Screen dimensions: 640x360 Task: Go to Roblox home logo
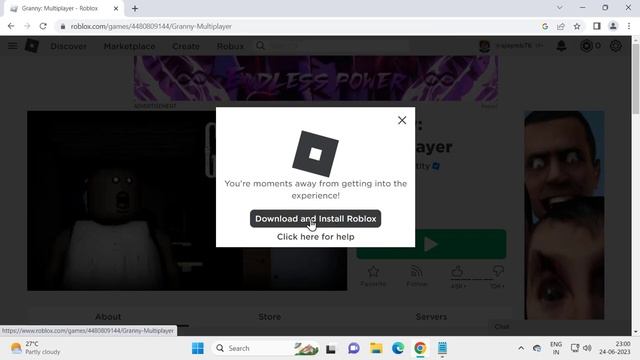32,46
